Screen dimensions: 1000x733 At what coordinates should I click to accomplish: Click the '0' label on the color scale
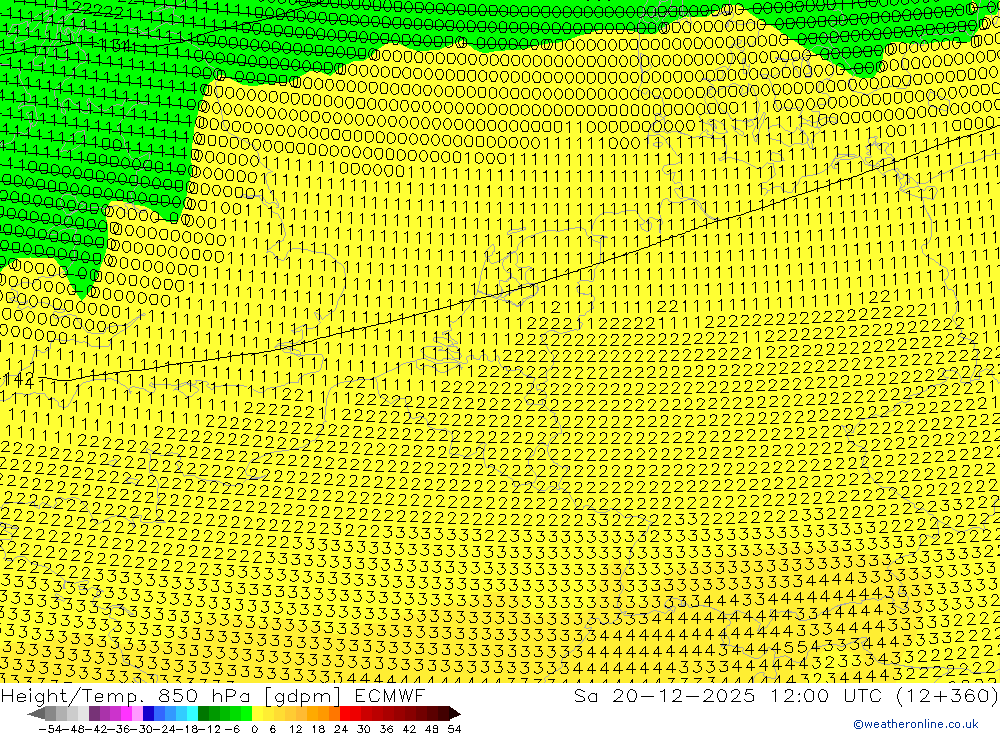254,729
